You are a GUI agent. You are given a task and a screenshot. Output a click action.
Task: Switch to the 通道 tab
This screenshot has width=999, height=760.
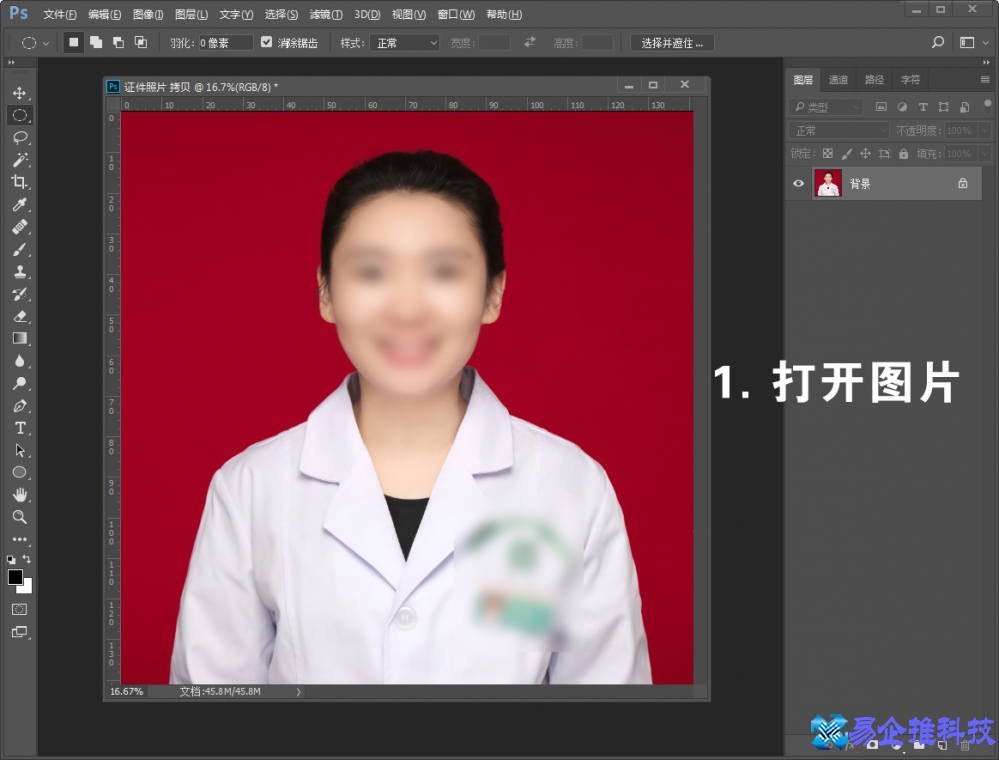[x=839, y=79]
